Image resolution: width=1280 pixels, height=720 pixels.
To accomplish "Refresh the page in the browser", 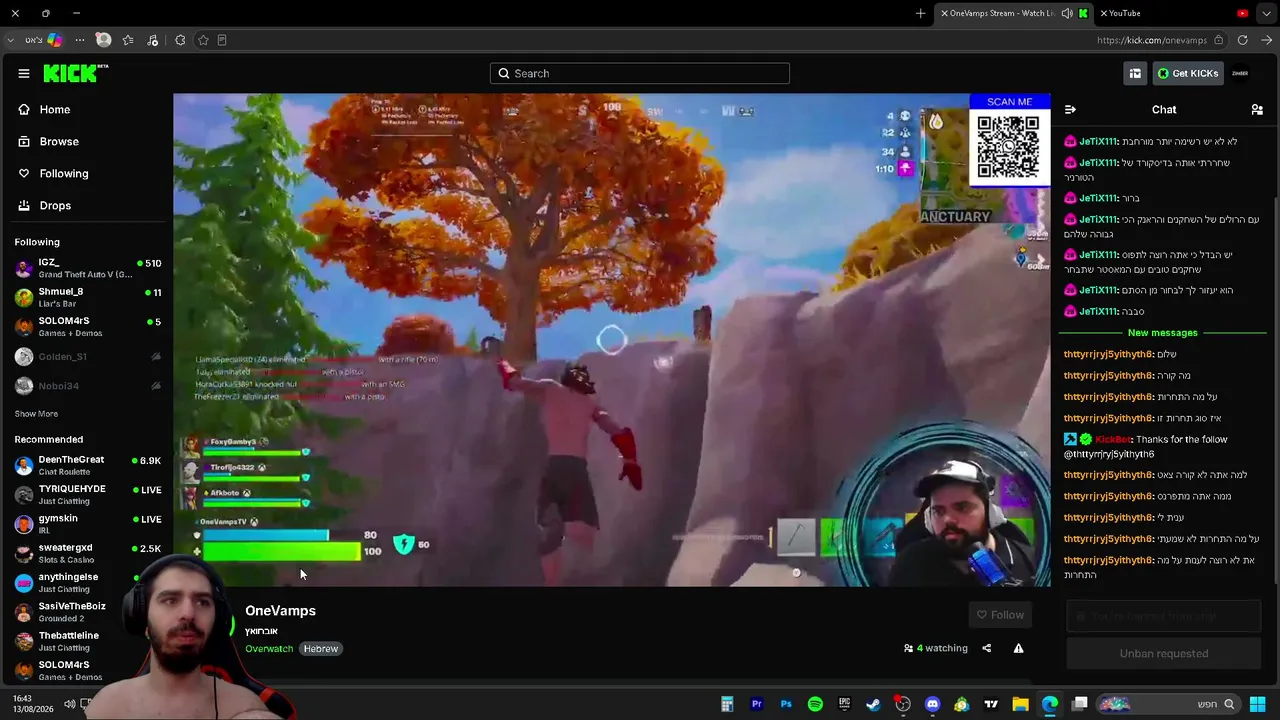I will tap(1242, 40).
